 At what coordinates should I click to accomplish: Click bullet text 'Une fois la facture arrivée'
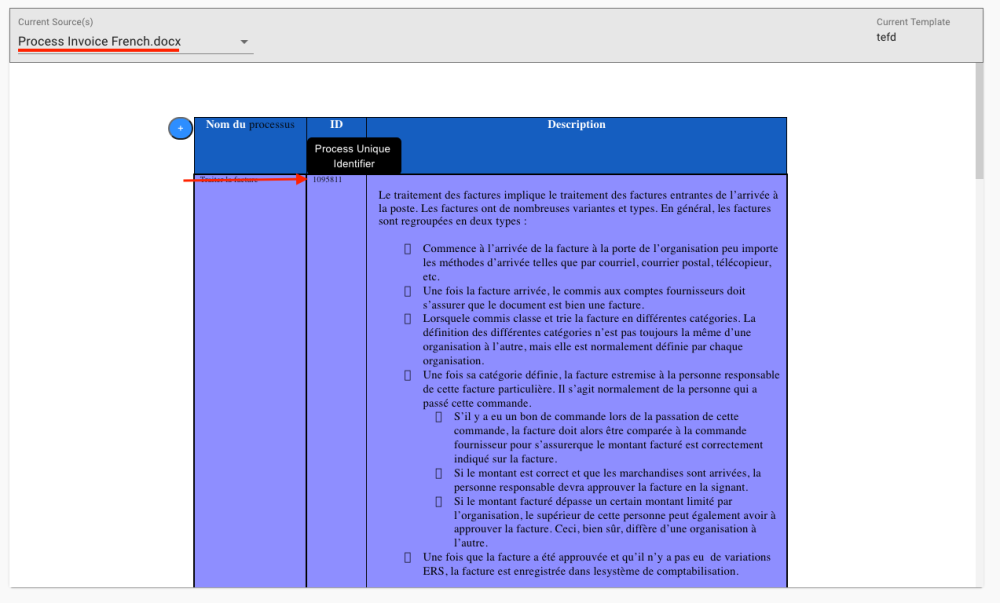584,298
